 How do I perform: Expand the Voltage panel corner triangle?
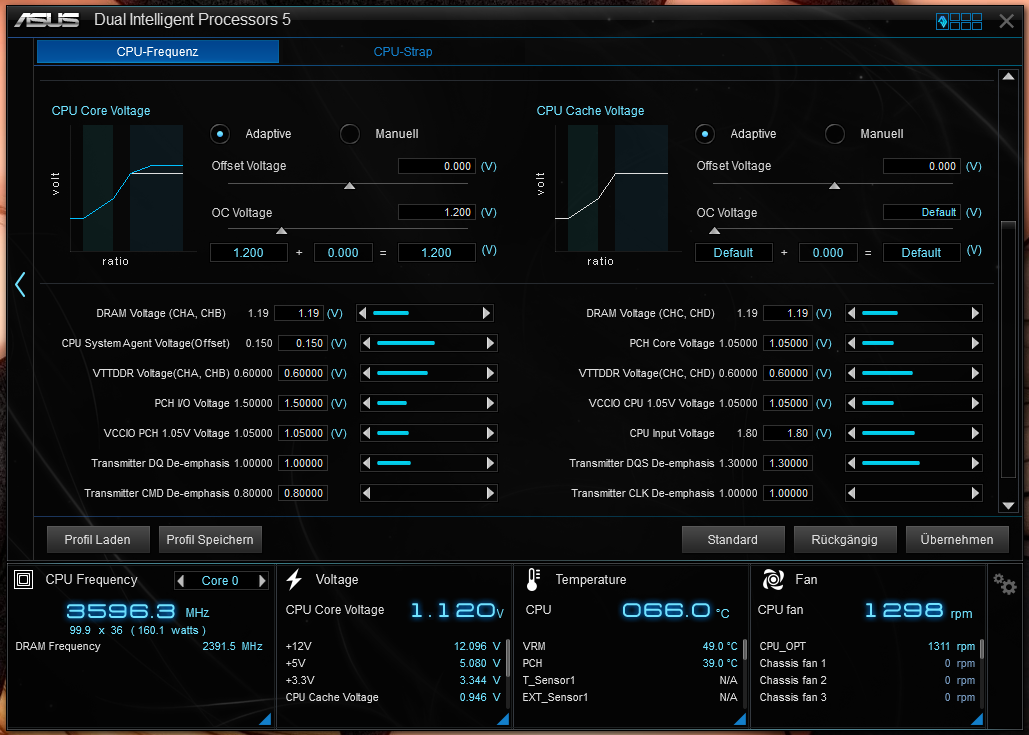click(503, 719)
